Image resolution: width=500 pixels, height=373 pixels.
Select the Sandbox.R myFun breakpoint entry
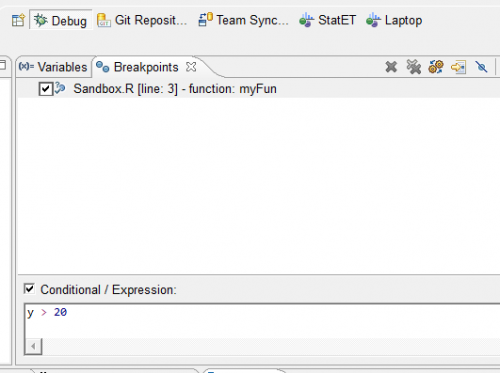point(175,89)
